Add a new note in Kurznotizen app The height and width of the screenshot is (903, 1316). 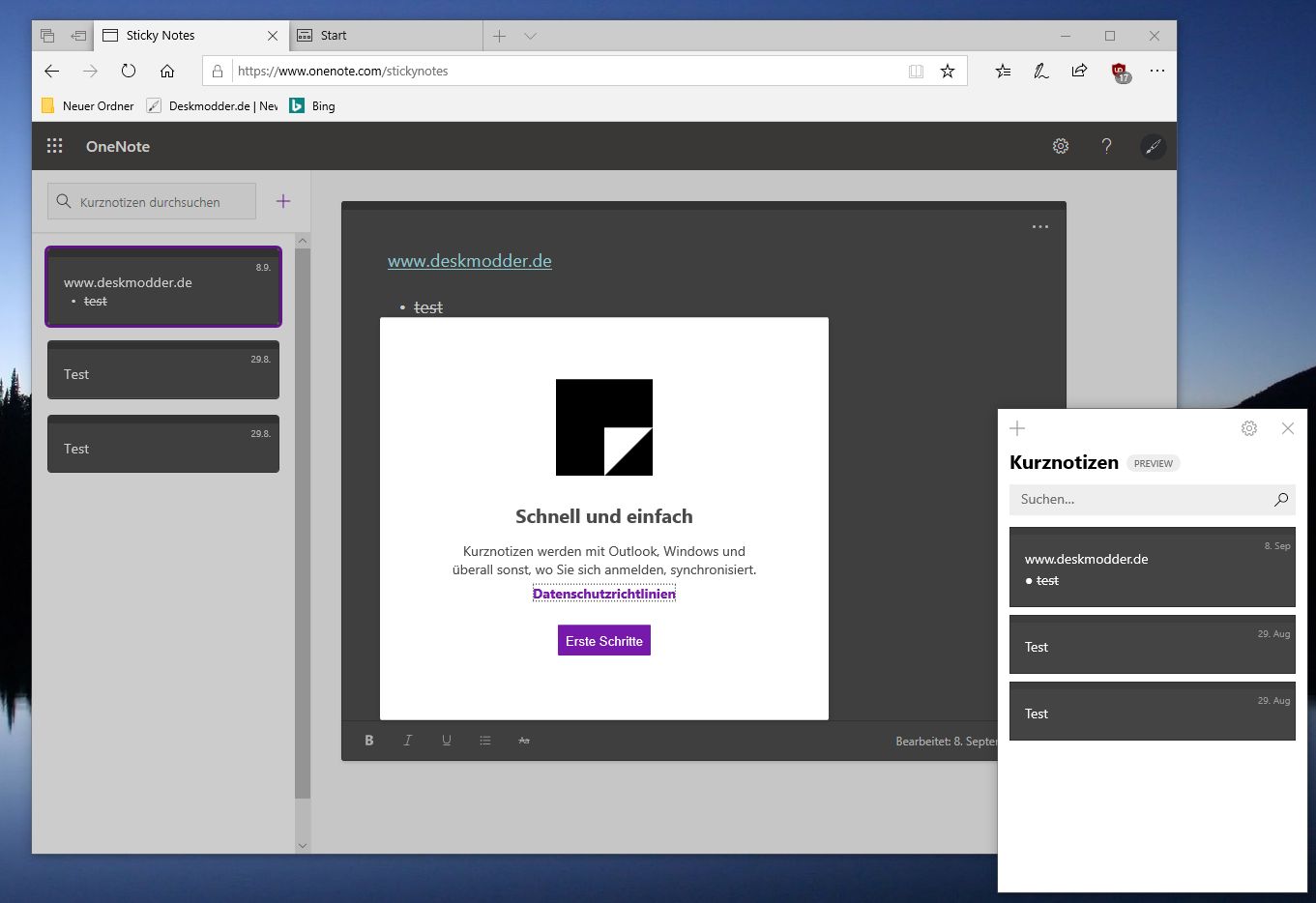pos(1017,428)
